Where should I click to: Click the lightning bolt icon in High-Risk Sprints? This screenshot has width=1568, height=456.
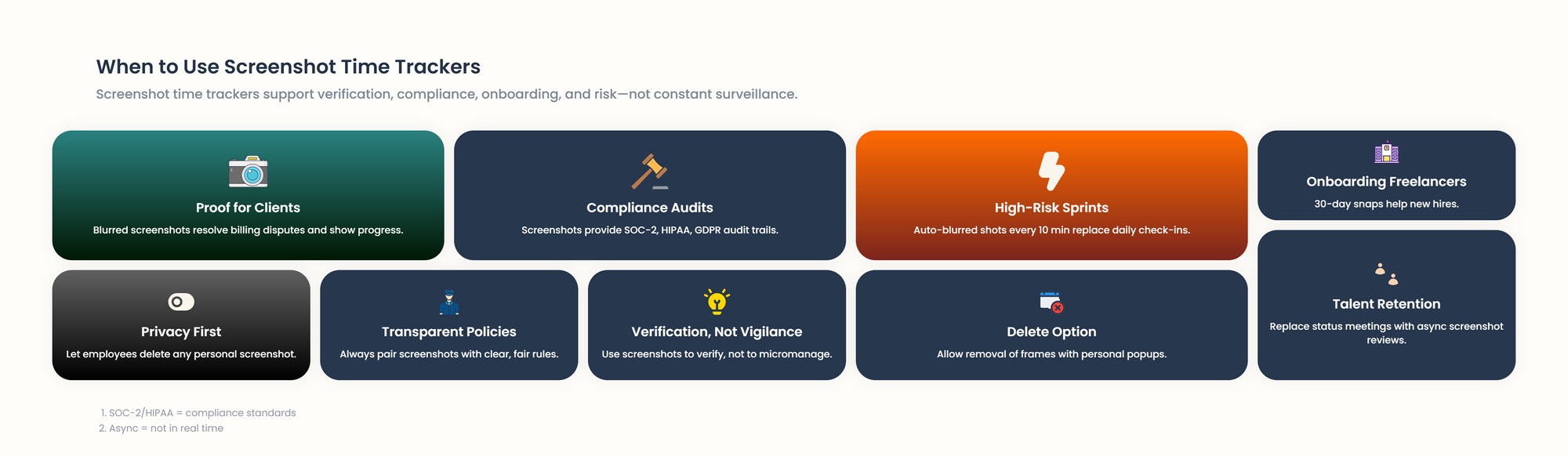click(1051, 171)
